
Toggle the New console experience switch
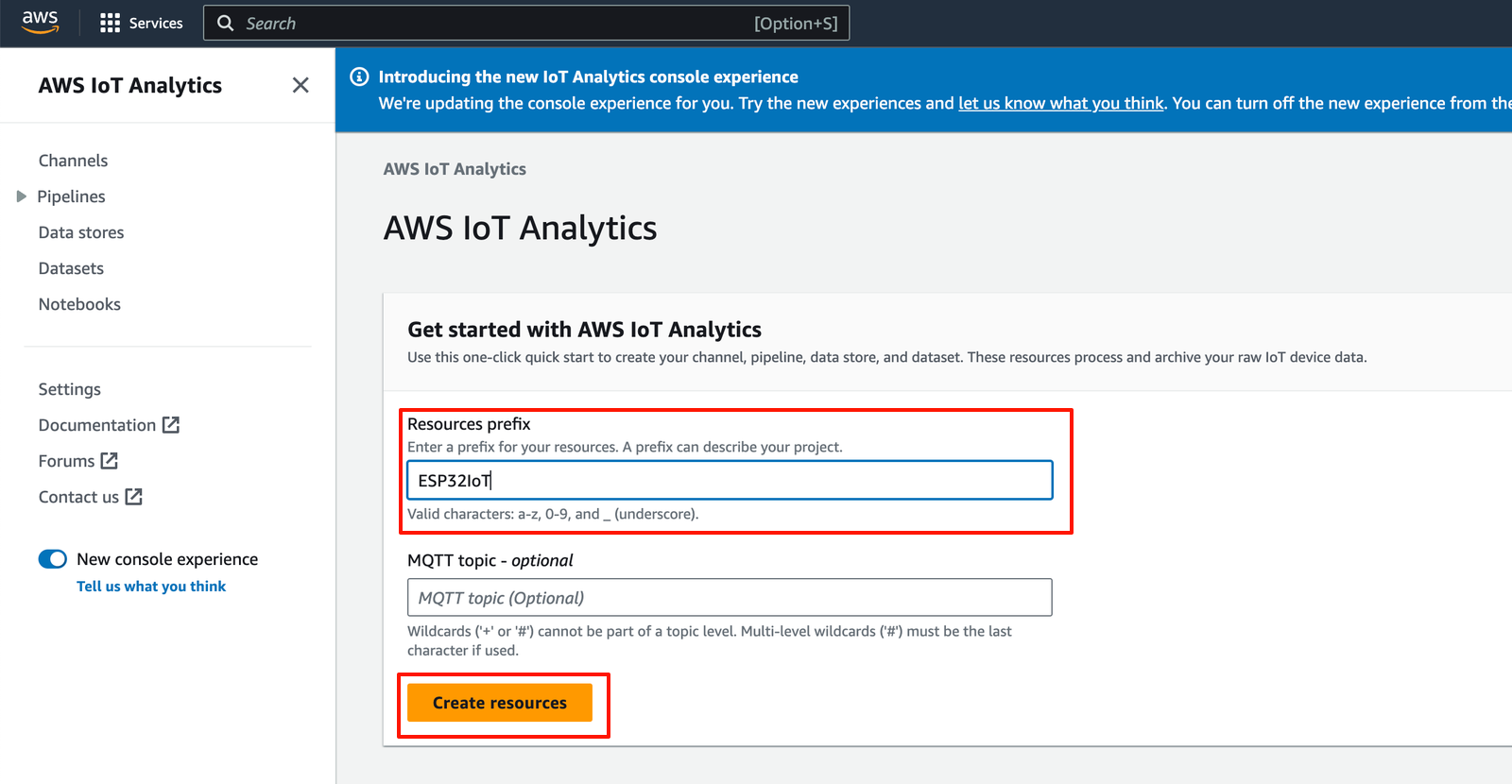coord(53,559)
